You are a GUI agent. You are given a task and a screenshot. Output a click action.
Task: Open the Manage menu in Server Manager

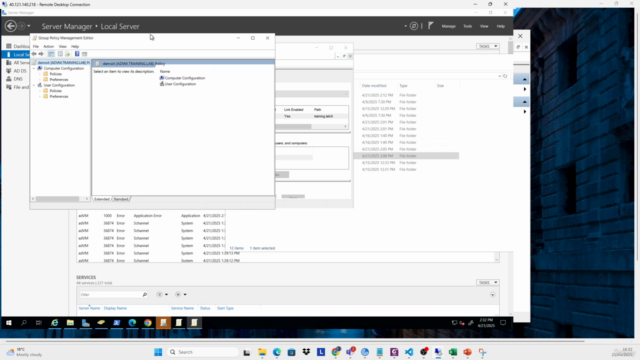(448, 26)
